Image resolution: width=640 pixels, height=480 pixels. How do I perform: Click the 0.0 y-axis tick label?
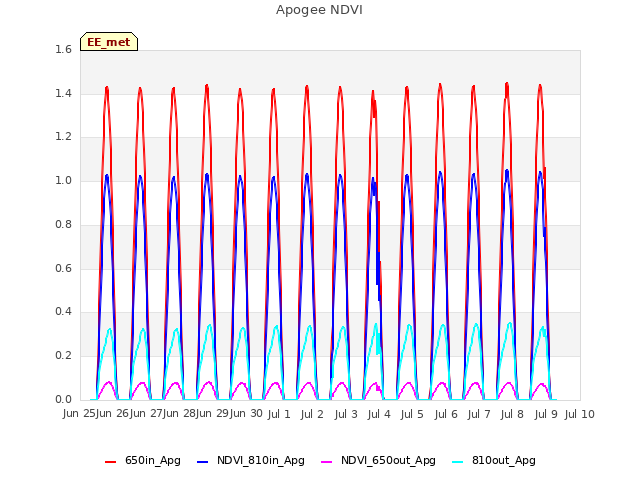[63, 399]
